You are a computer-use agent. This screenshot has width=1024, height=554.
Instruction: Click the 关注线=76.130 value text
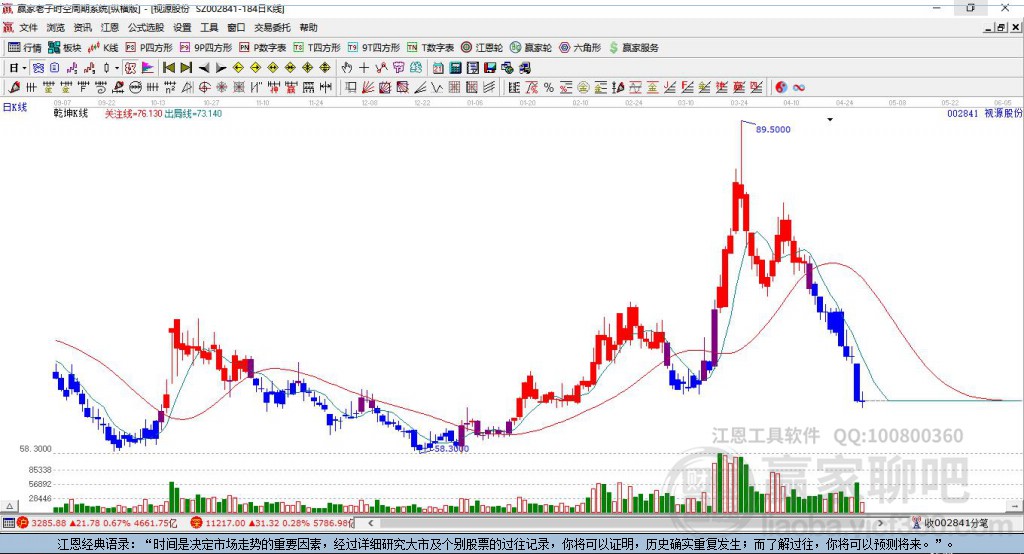click(x=133, y=113)
